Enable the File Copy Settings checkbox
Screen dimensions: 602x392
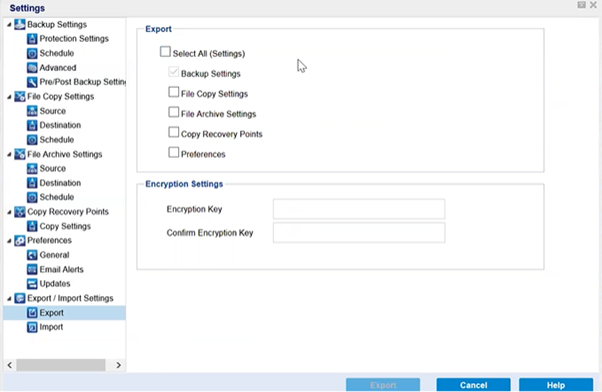(174, 92)
